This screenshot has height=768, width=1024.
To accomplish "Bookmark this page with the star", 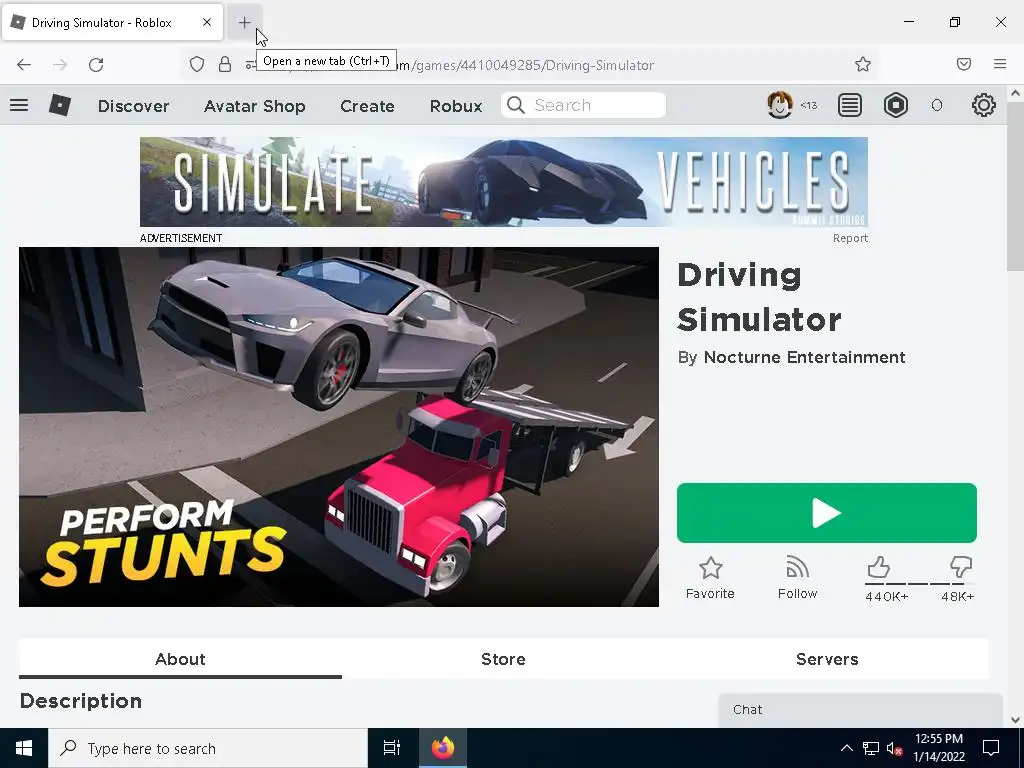I will (863, 64).
